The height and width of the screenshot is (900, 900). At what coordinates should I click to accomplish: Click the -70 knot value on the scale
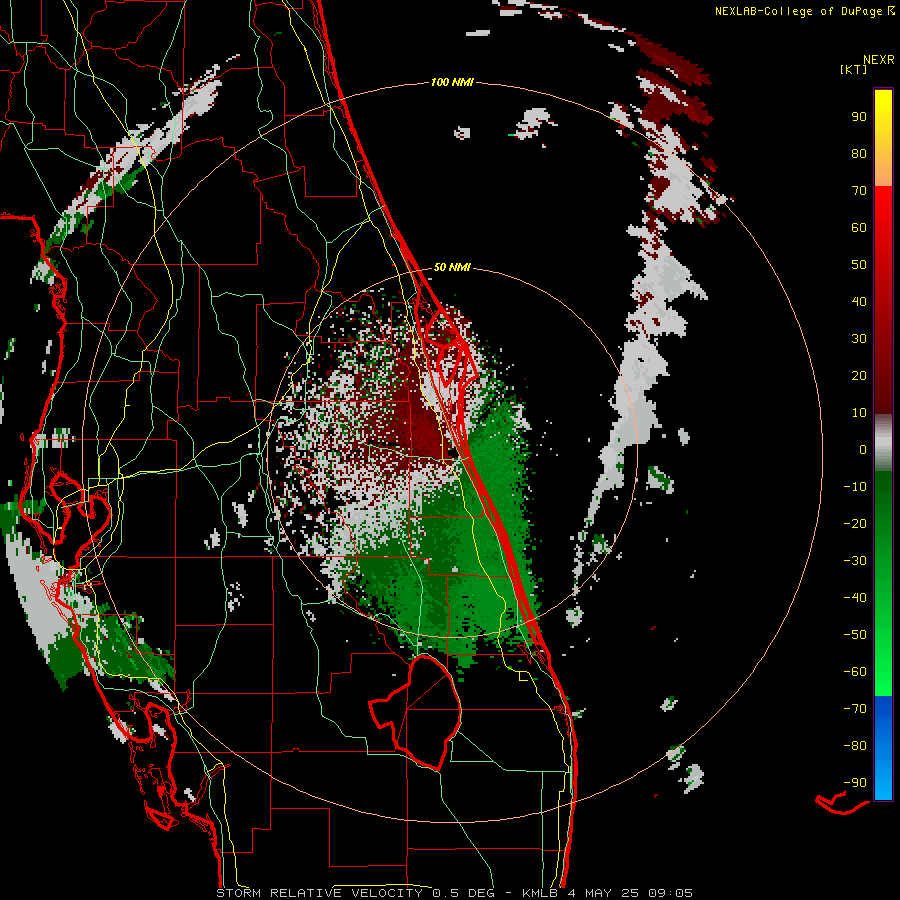[x=855, y=709]
